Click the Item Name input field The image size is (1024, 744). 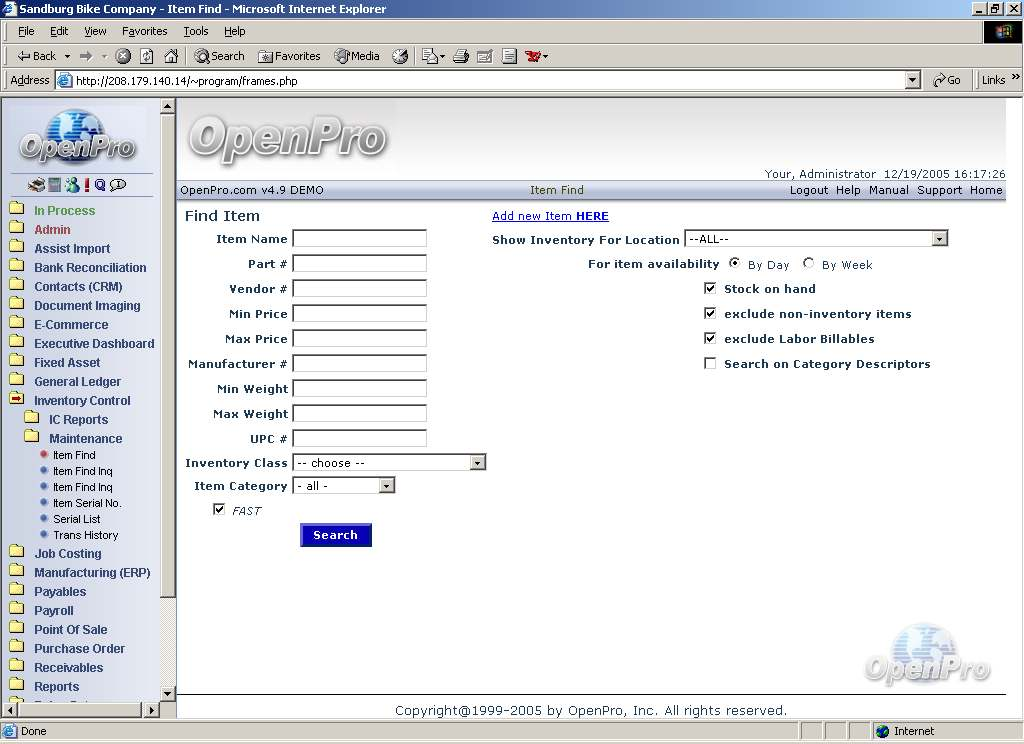click(x=359, y=239)
